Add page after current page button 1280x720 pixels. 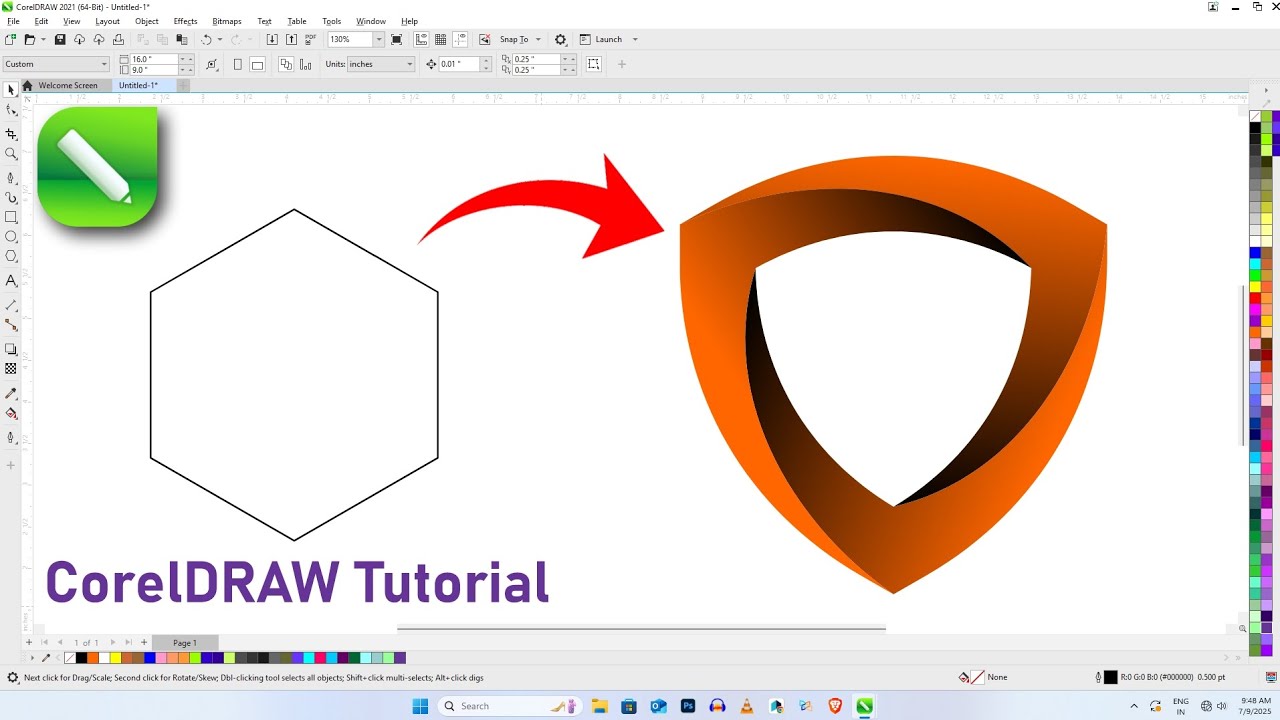pyautogui.click(x=144, y=642)
